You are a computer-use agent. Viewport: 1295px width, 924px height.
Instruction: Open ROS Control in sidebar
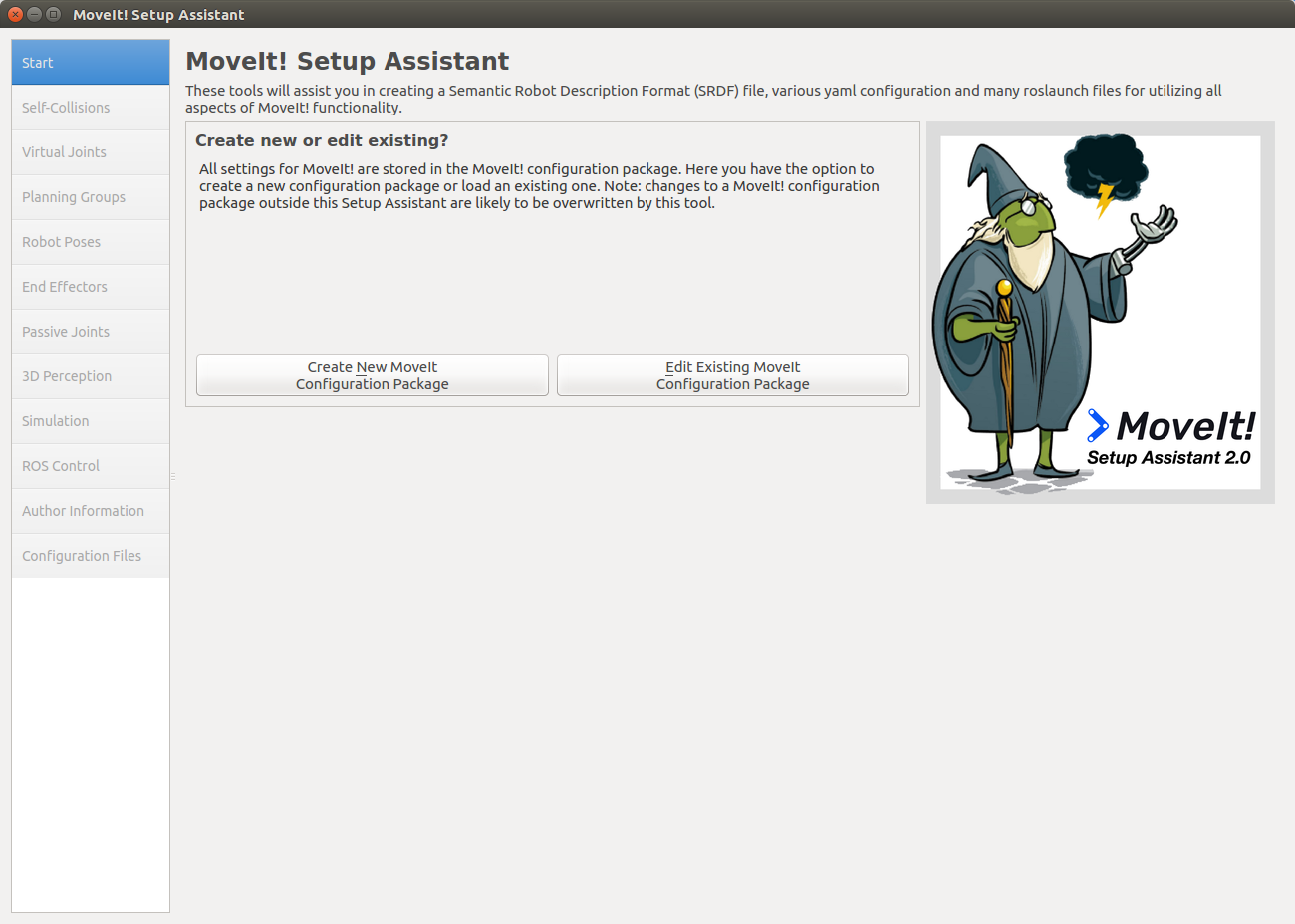91,466
